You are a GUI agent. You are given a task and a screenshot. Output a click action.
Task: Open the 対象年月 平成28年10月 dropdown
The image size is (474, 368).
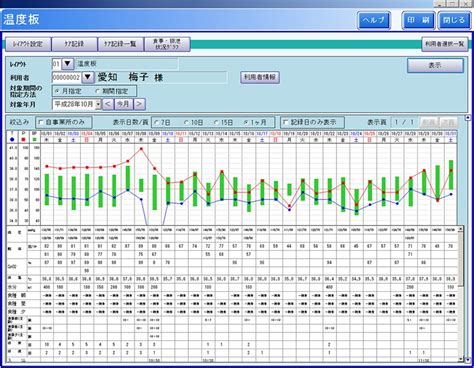click(x=98, y=104)
